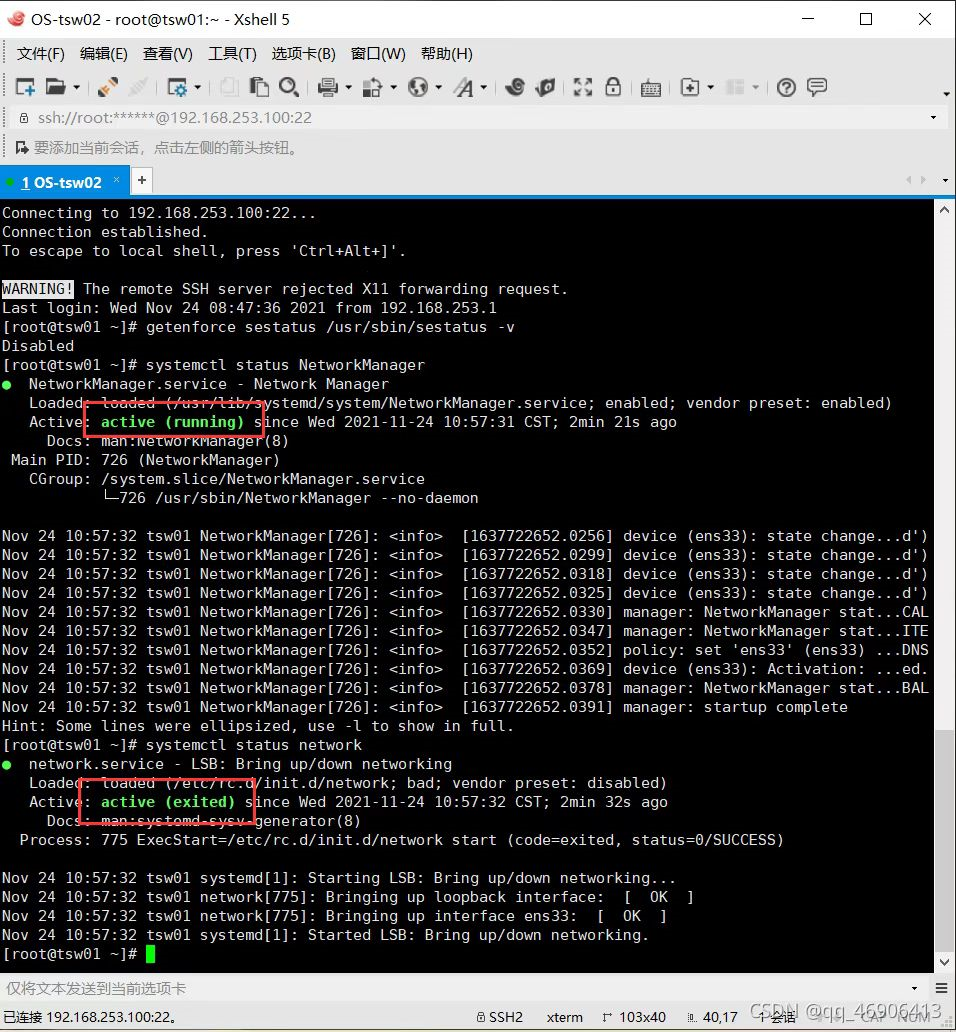Click the Disconnect icon in toolbar
The height and width of the screenshot is (1032, 956).
(138, 87)
